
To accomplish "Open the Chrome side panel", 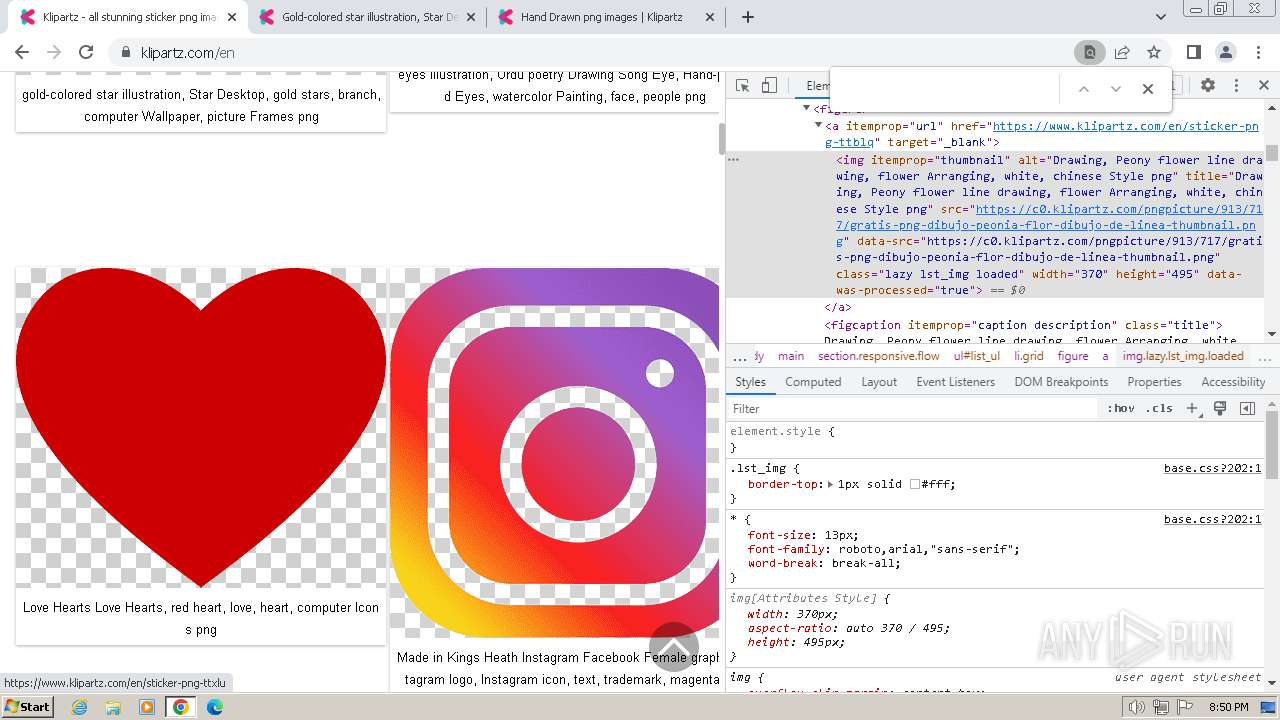I will [1193, 52].
